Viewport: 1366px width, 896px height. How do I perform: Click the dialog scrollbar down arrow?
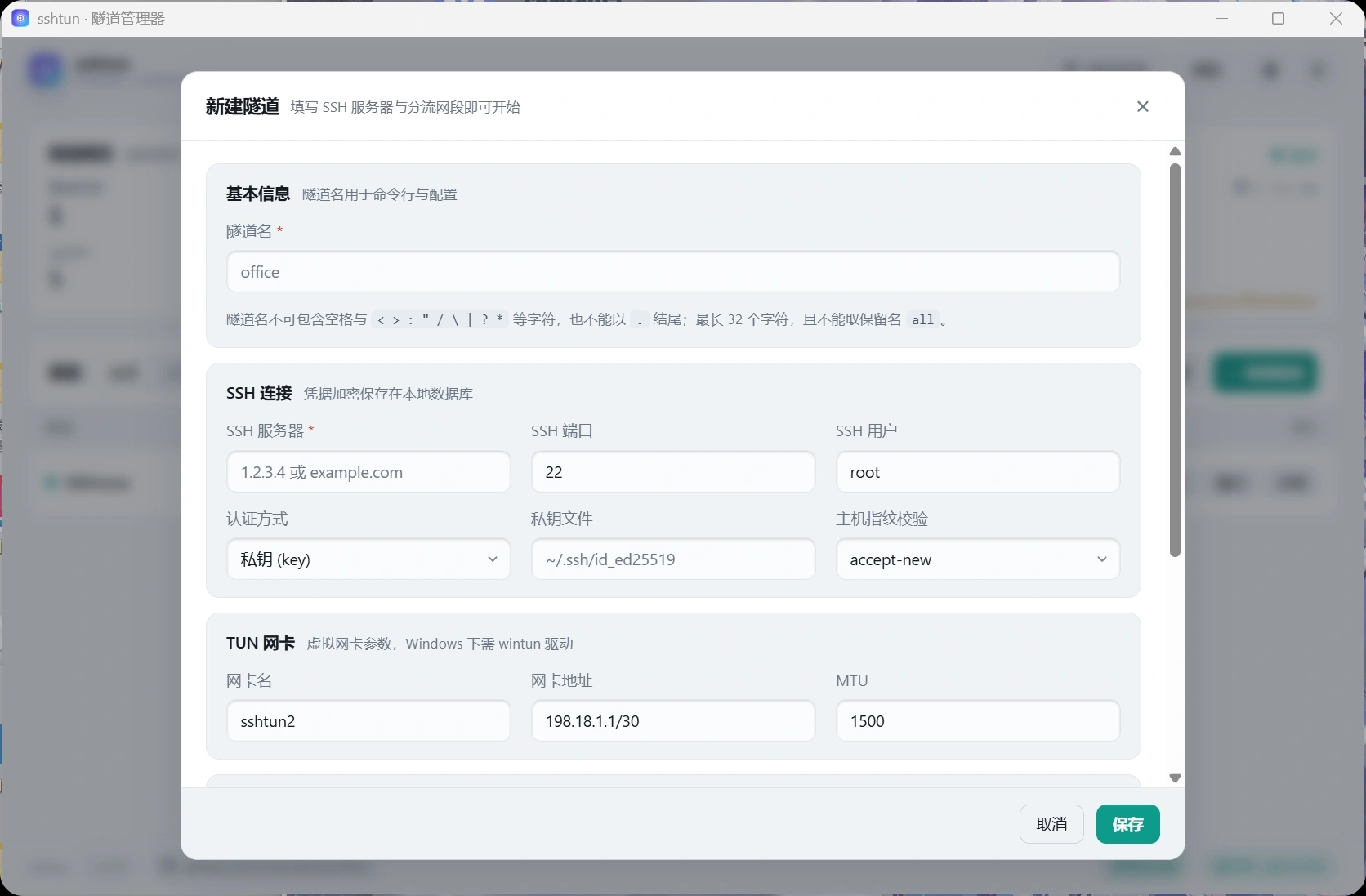tap(1175, 778)
